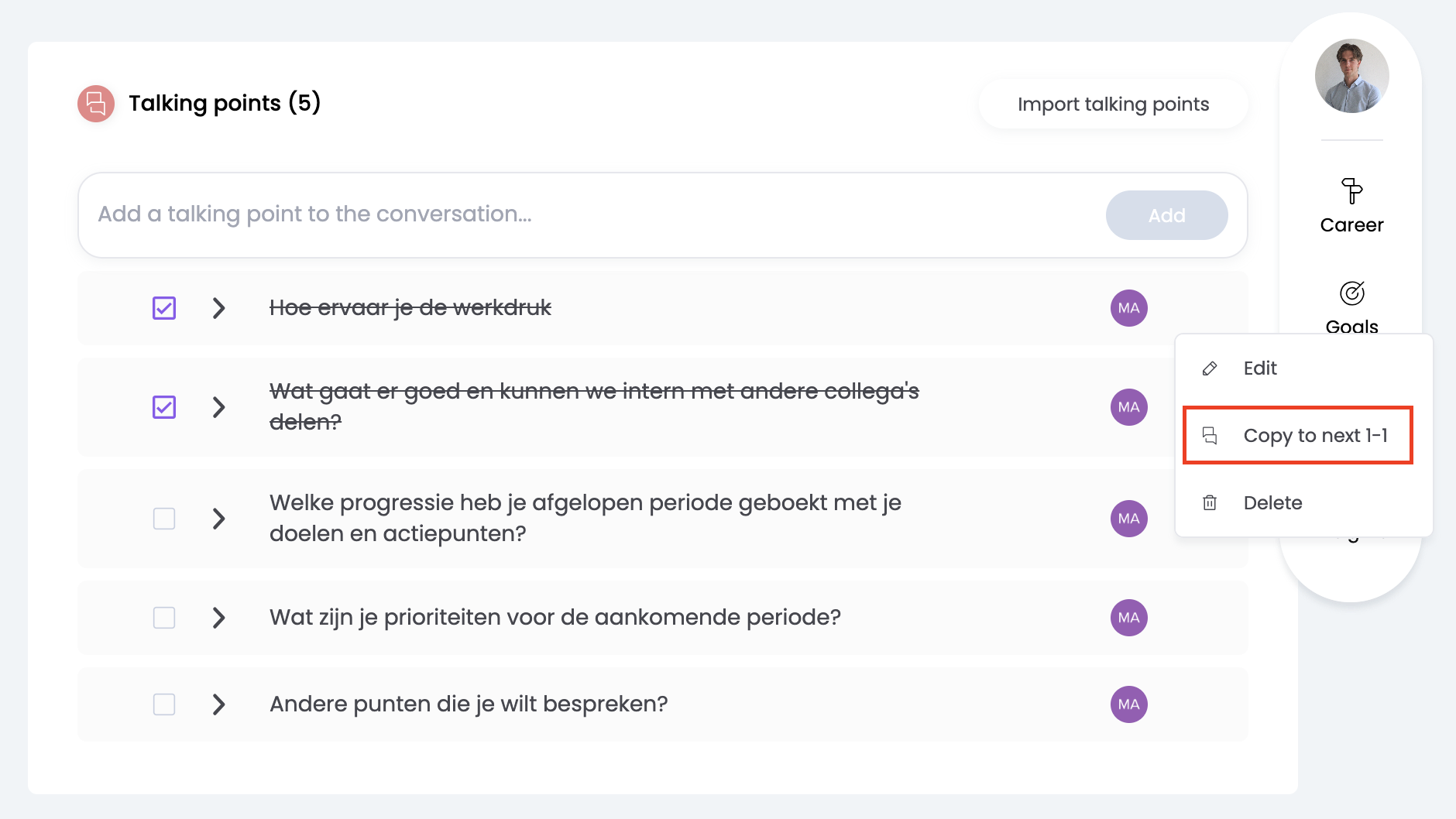The width and height of the screenshot is (1456, 819).
Task: Click the user profile photo
Action: pos(1351,76)
